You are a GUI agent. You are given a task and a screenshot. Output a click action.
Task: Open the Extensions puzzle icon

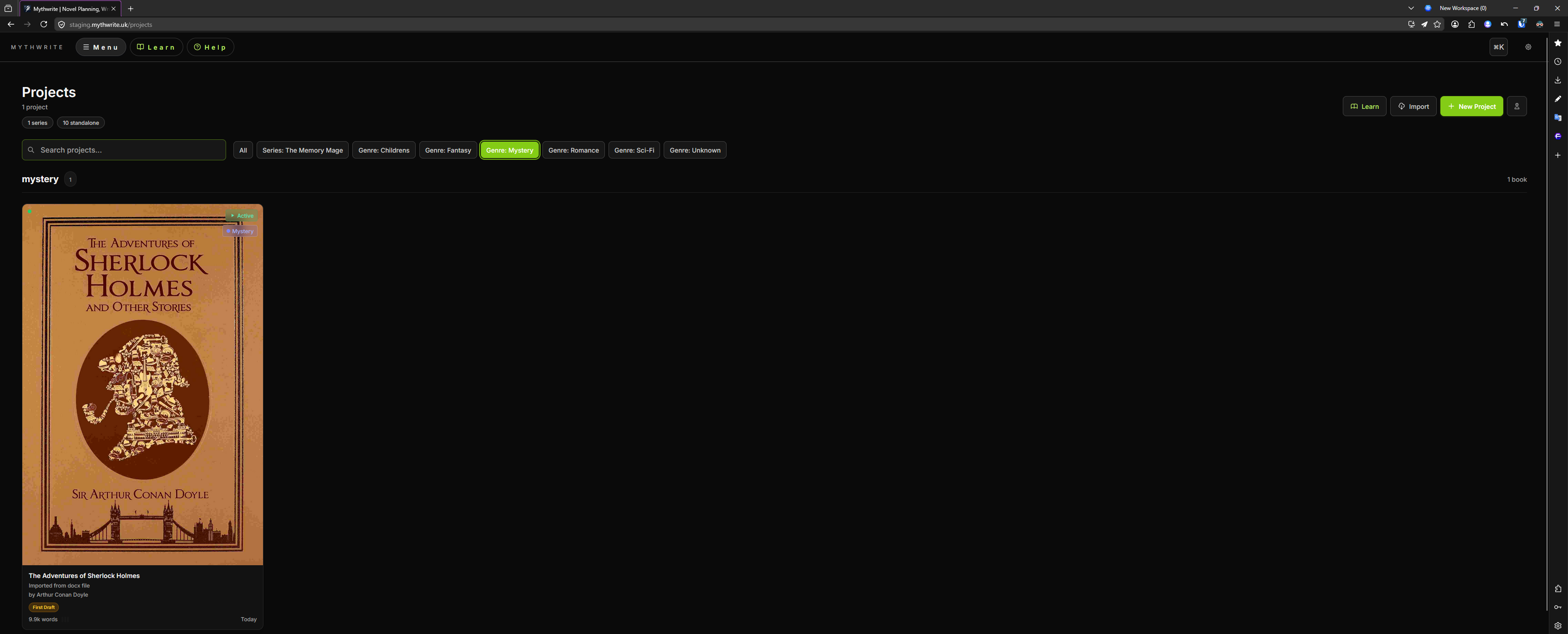point(1471,24)
